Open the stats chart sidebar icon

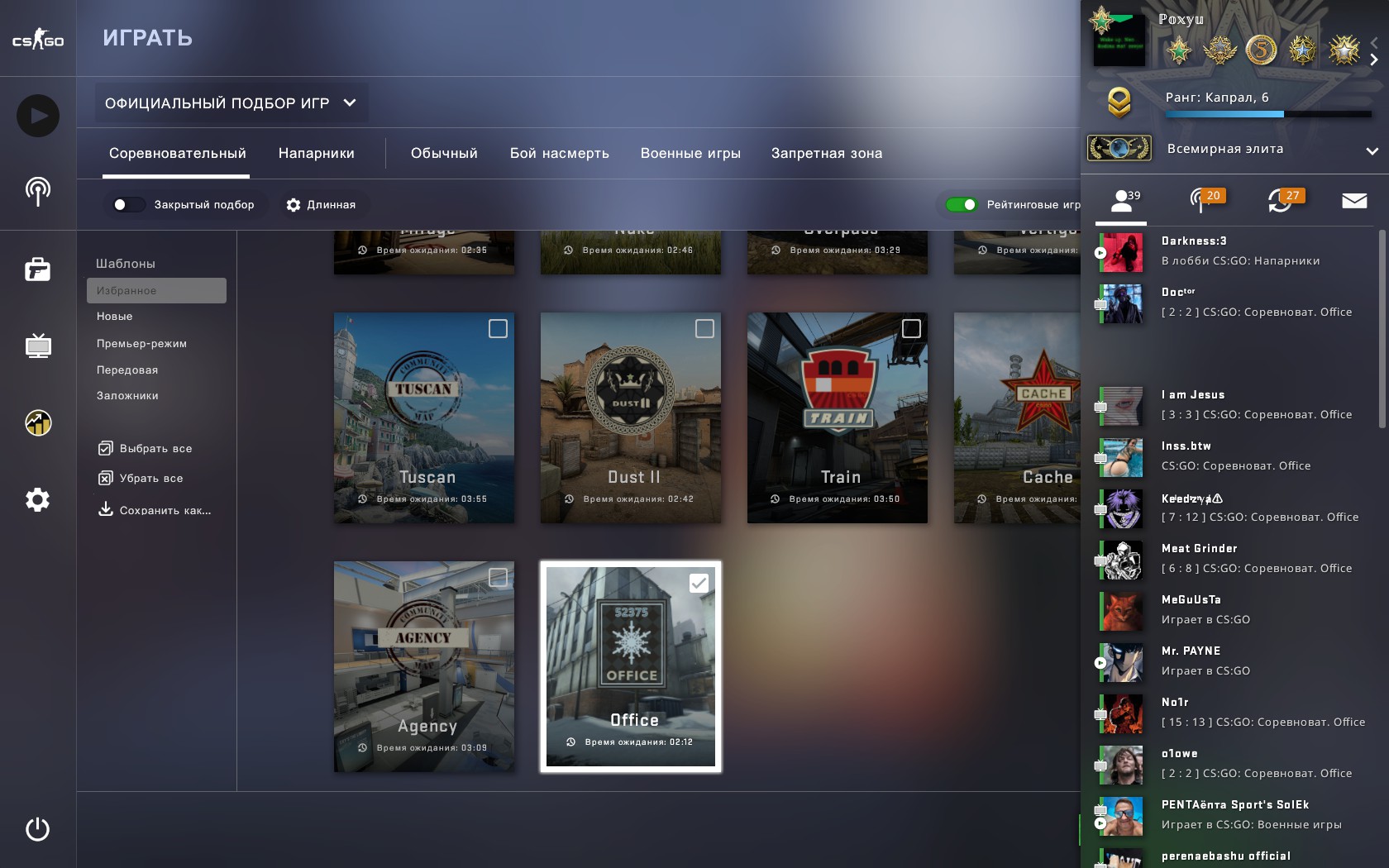pyautogui.click(x=38, y=422)
